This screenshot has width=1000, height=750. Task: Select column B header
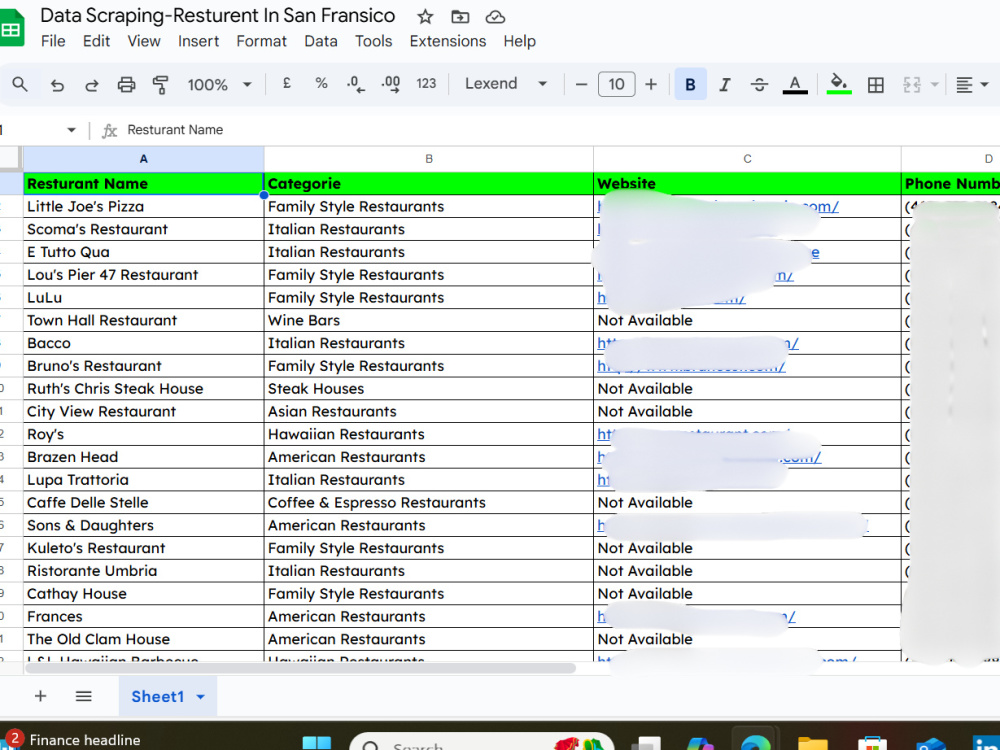coord(429,159)
